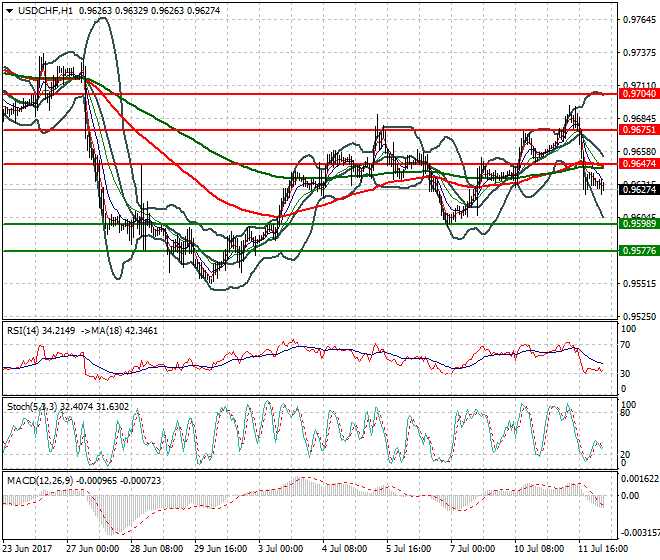Click the 0.97645 price scale value
The height and width of the screenshot is (560, 660).
click(x=639, y=20)
